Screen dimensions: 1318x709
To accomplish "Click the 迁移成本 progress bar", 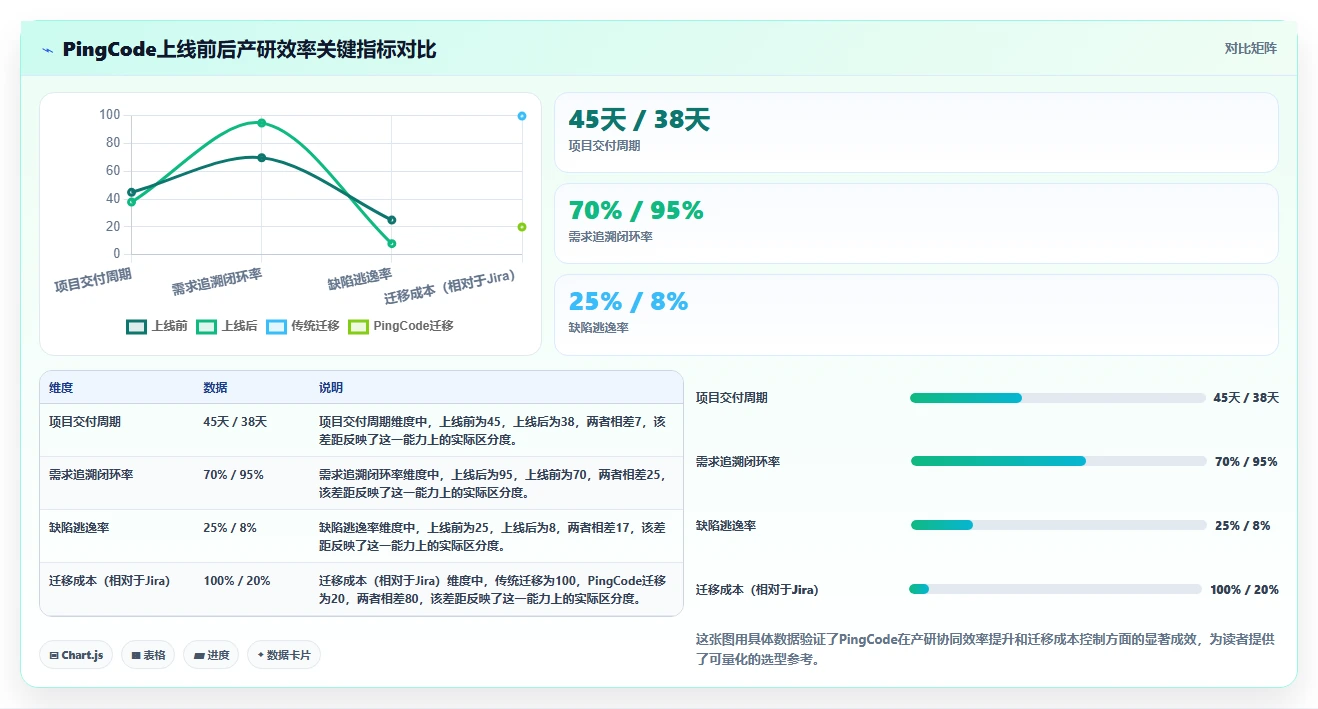I will point(1055,589).
